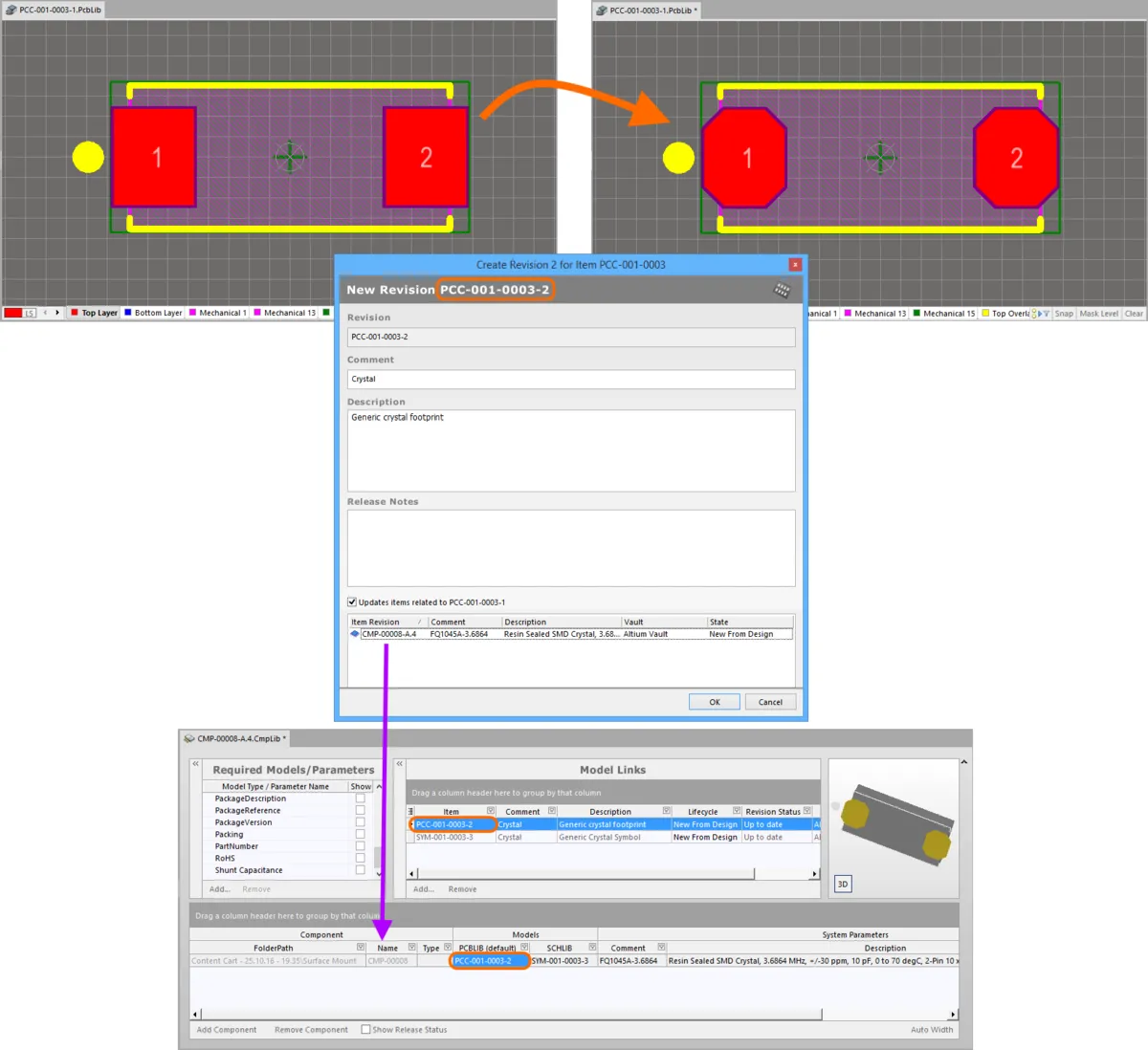Click Snap button in status bar
The height and width of the screenshot is (1050, 1148).
click(x=1064, y=314)
